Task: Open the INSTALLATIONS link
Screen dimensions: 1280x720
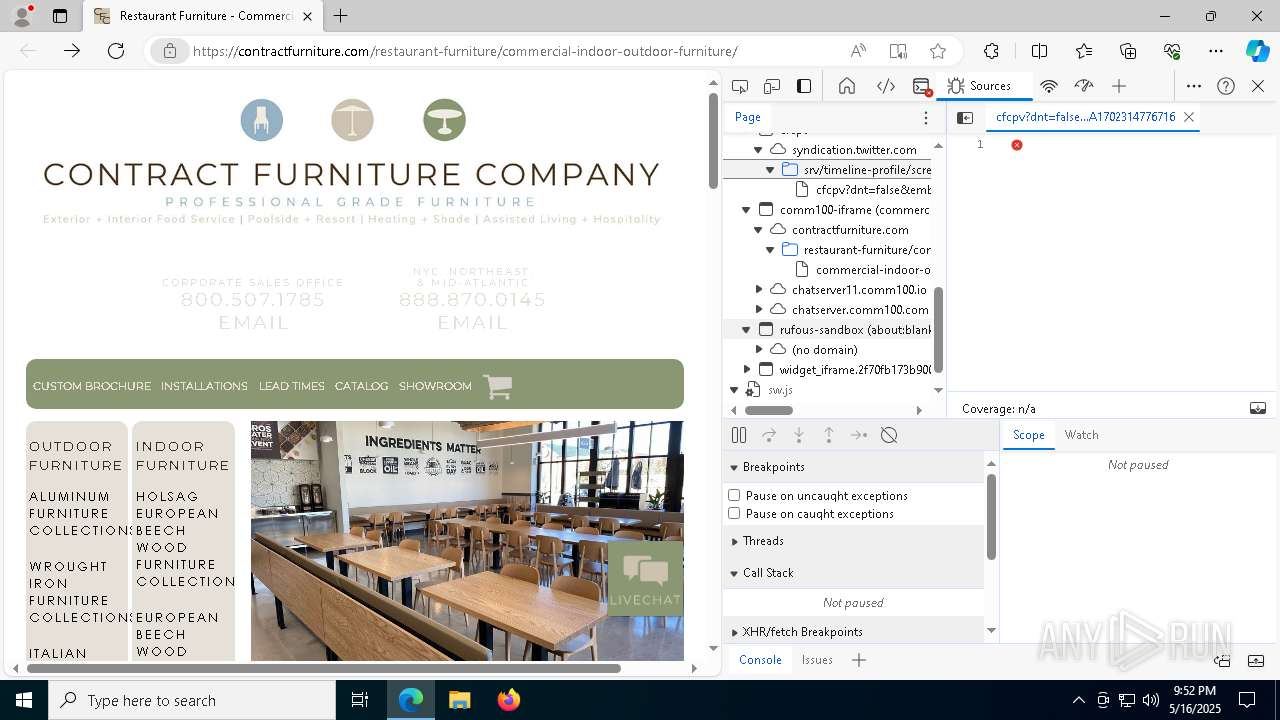Action: 204,386
